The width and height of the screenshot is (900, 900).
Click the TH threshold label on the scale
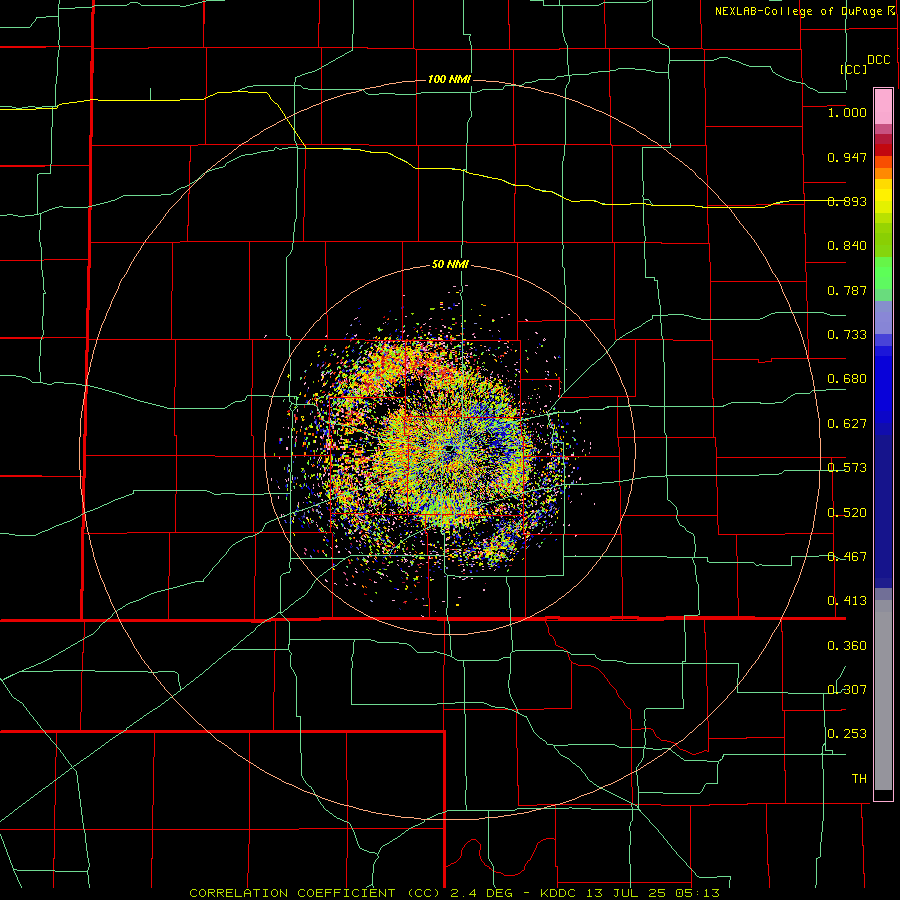pyautogui.click(x=859, y=779)
